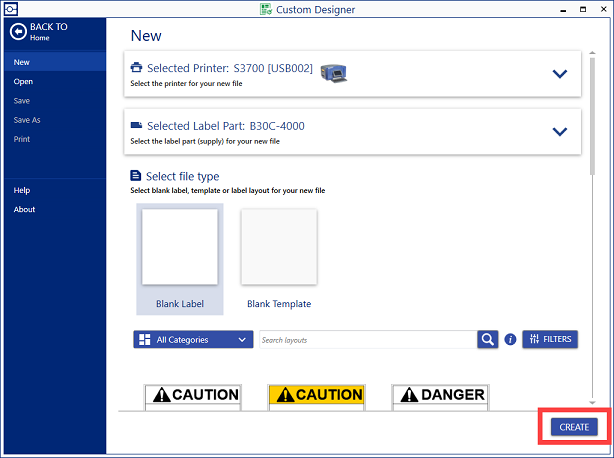Click the blue info icon

[510, 340]
